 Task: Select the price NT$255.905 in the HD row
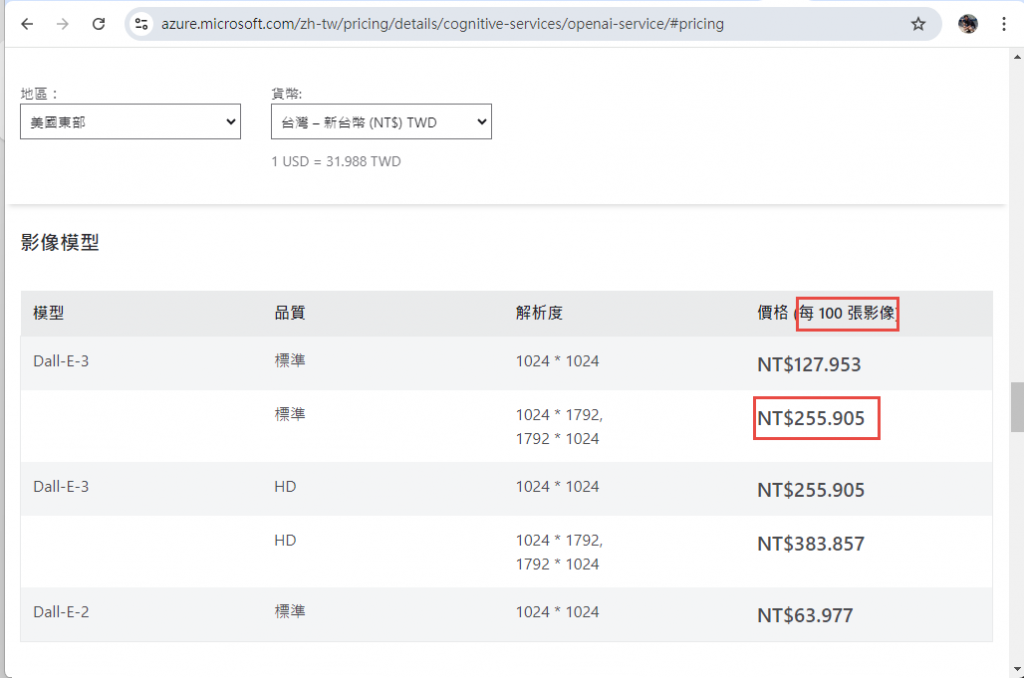coord(810,490)
